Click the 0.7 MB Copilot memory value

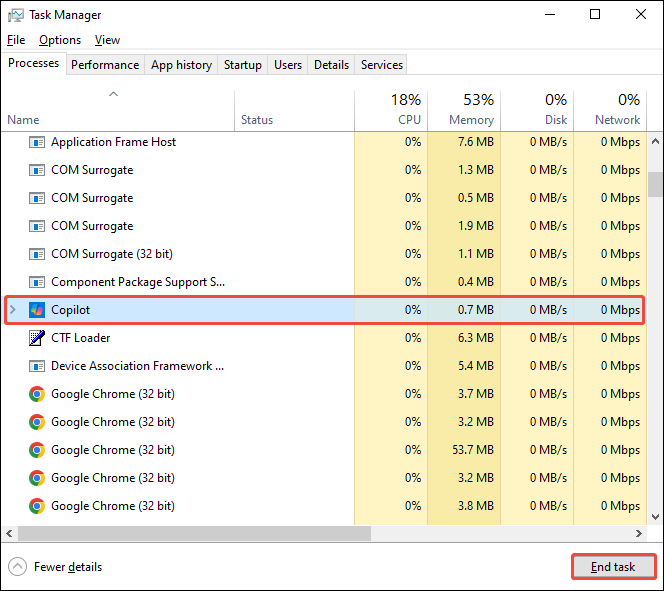(x=476, y=310)
